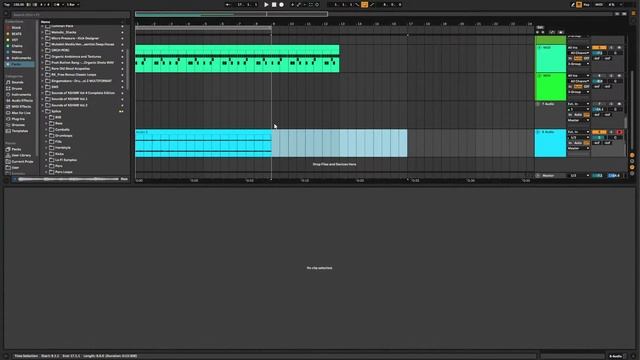This screenshot has height=360, width=640.
Task: Toggle the Punch-Out switch
Action: (x=371, y=4)
